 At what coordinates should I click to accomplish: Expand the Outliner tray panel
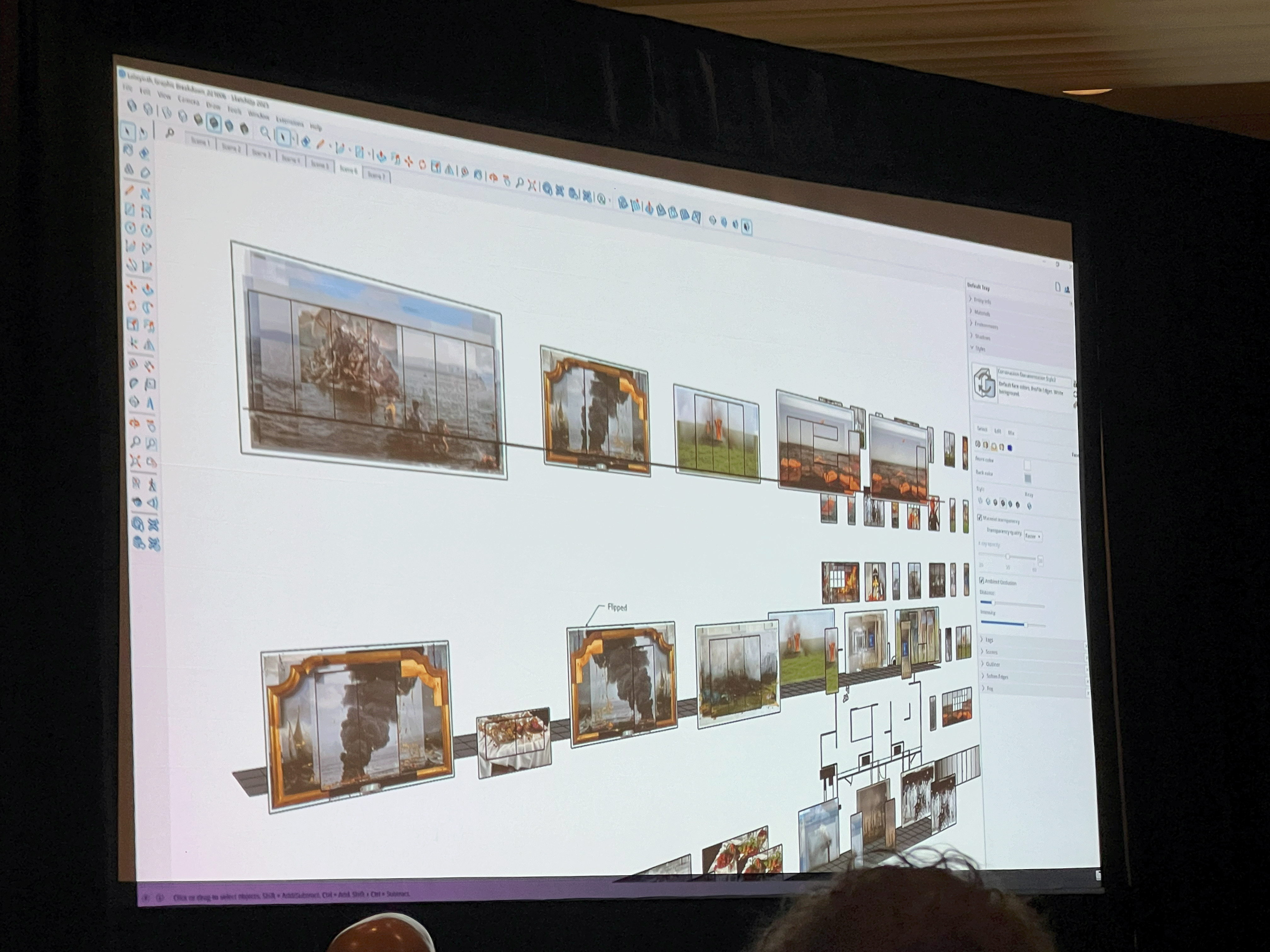993,664
